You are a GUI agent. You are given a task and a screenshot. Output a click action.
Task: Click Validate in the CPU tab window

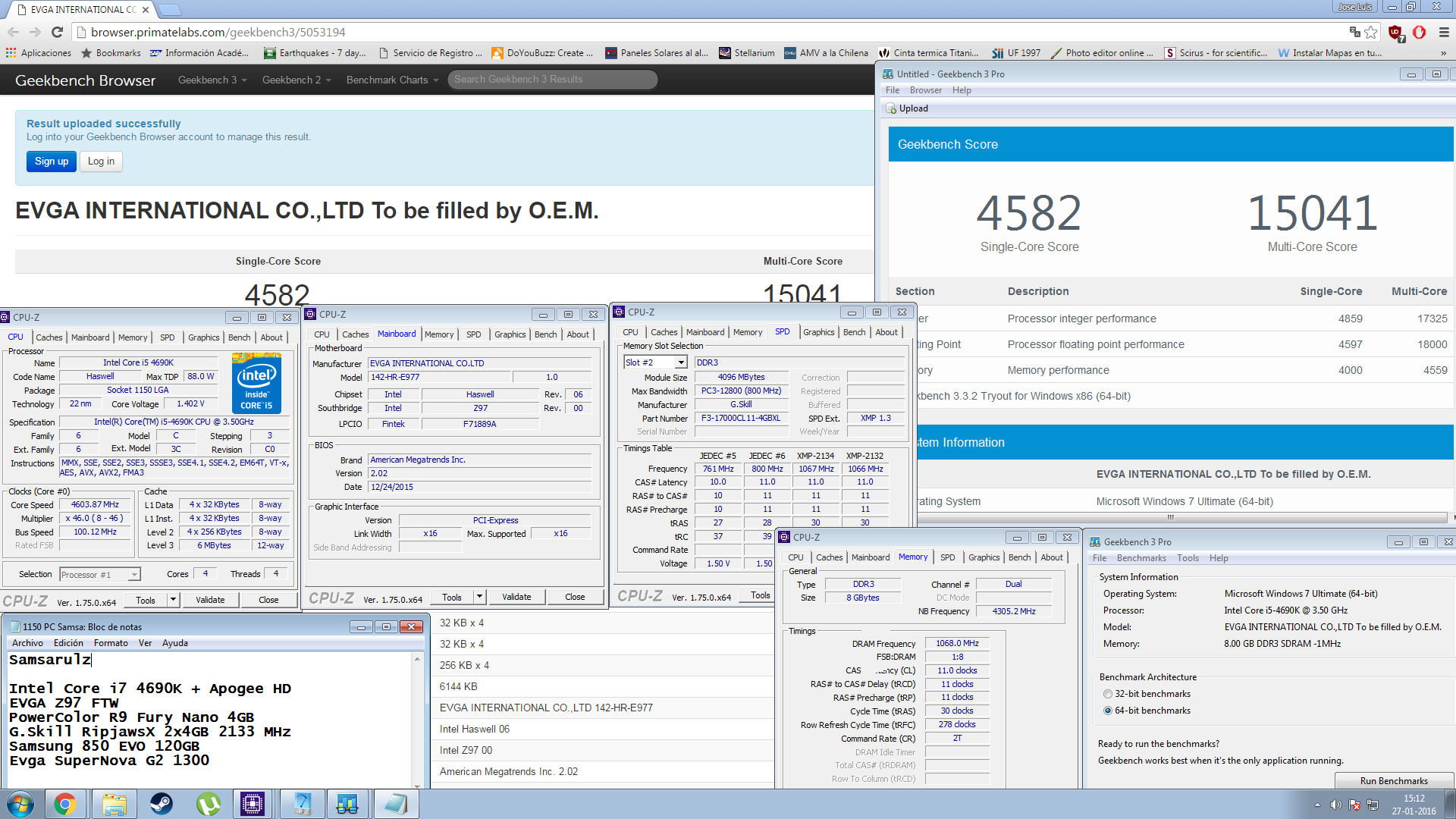pyautogui.click(x=210, y=600)
